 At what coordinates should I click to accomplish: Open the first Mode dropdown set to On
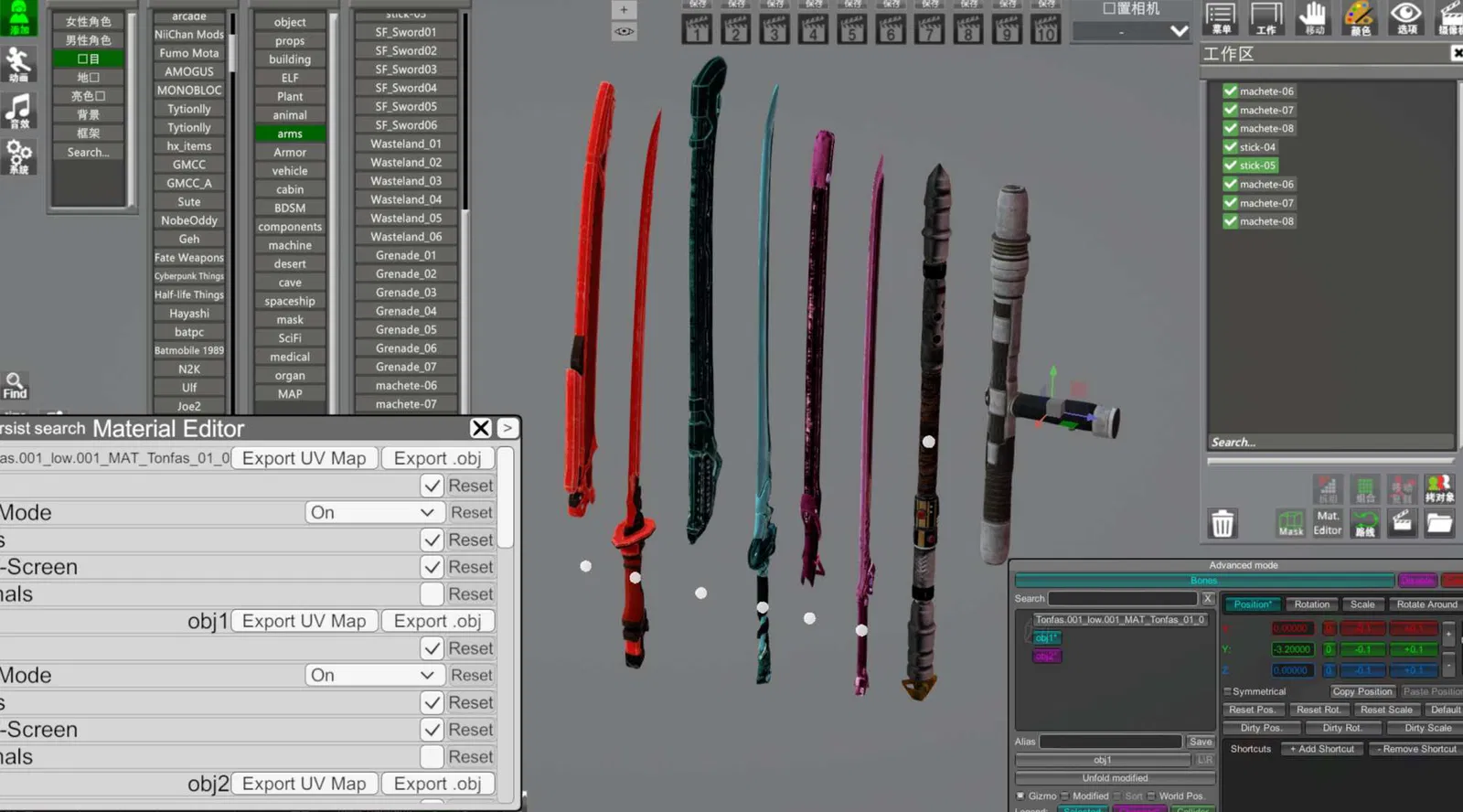click(375, 513)
